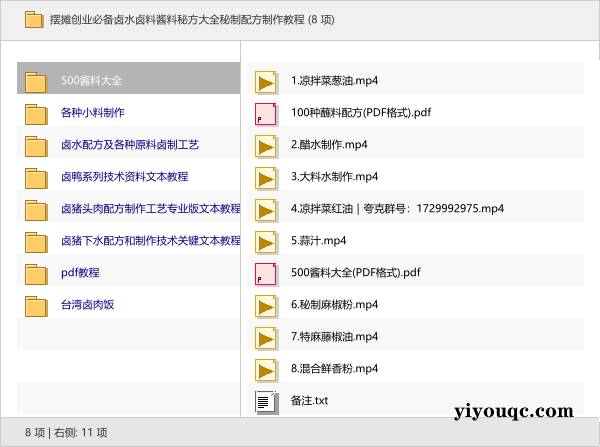Click the video icon for 2.醋水制作.mp4
Image resolution: width=600 pixels, height=447 pixels.
click(x=266, y=145)
